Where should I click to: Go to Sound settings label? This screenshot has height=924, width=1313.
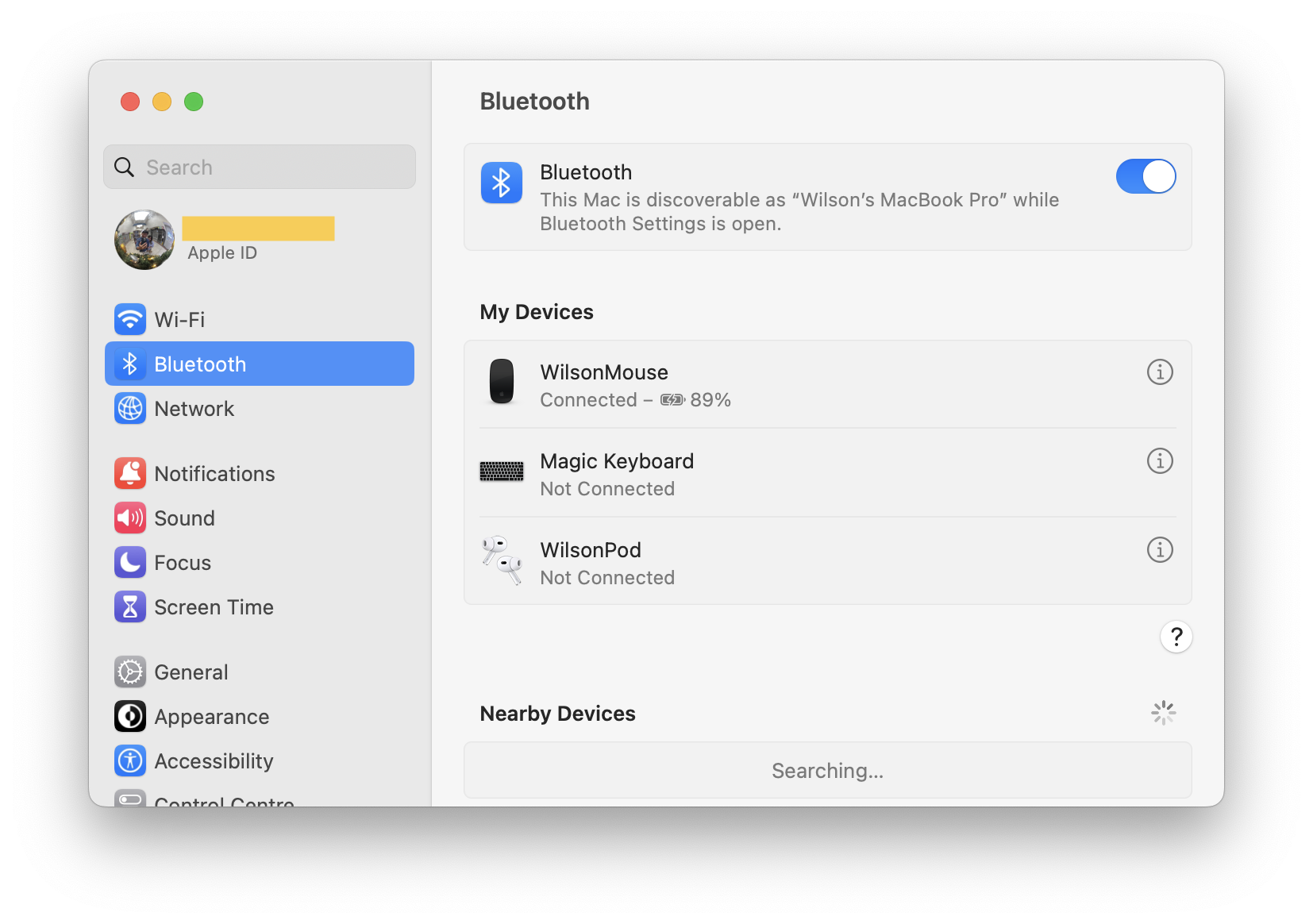pyautogui.click(x=184, y=518)
